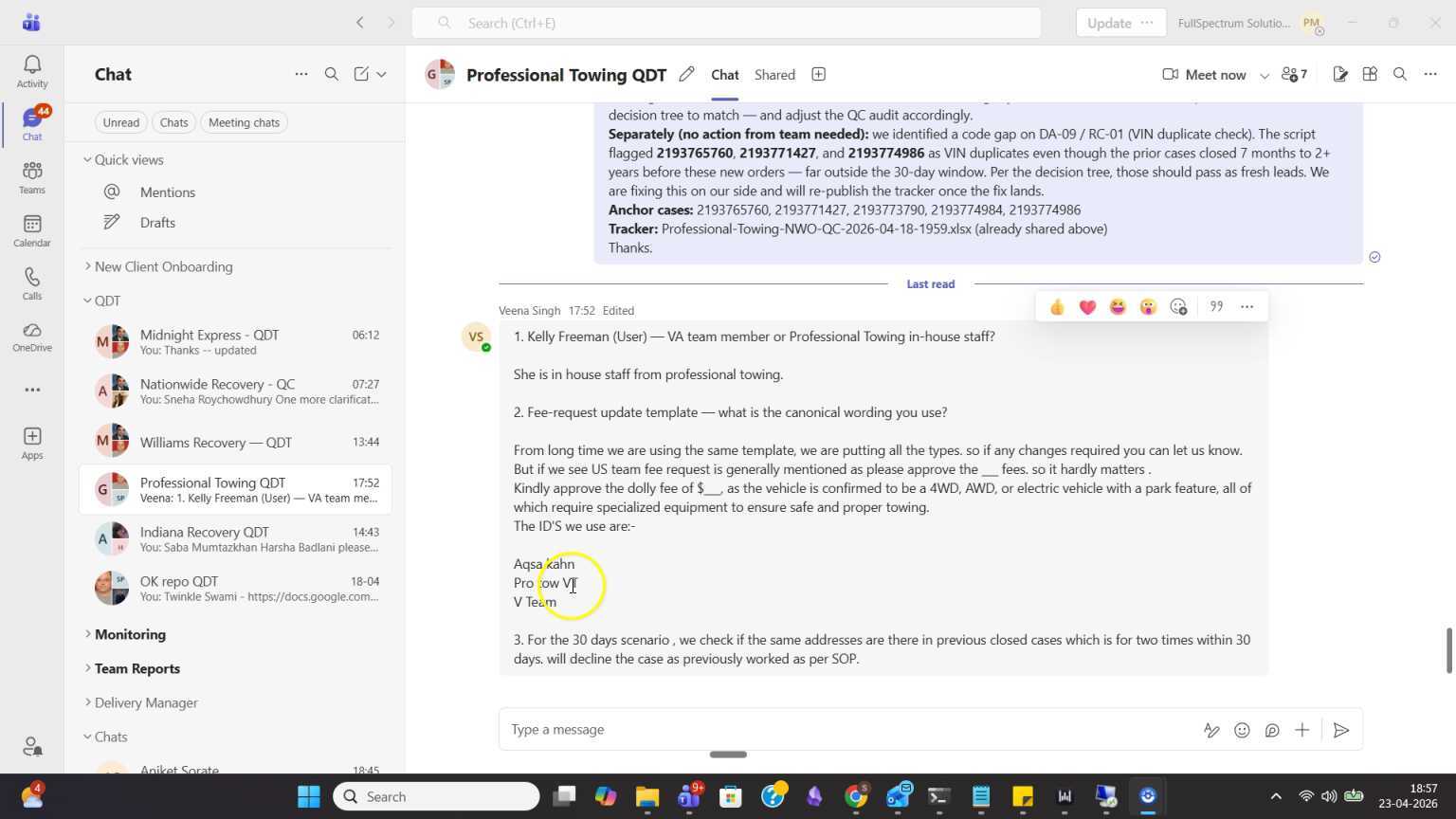Screen dimensions: 1456x819
Task: Click the Type a message field
Action: click(844, 730)
